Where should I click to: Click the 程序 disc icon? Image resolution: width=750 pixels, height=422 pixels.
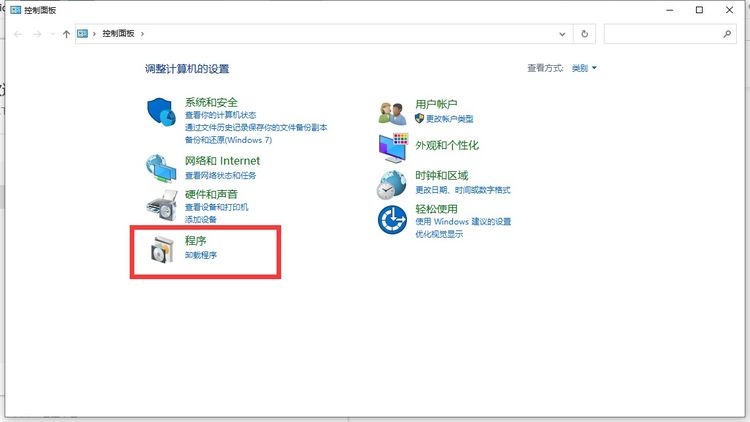[161, 251]
